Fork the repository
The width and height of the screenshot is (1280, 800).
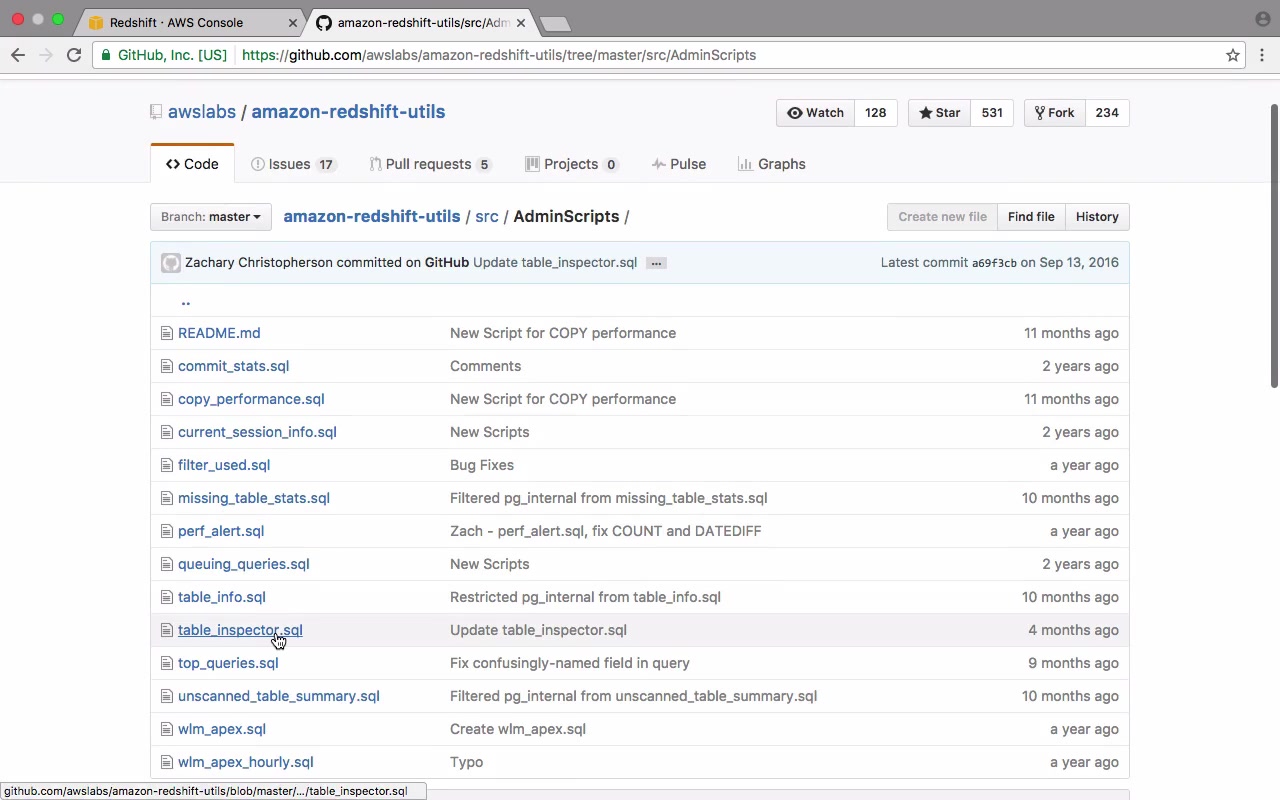point(1054,113)
